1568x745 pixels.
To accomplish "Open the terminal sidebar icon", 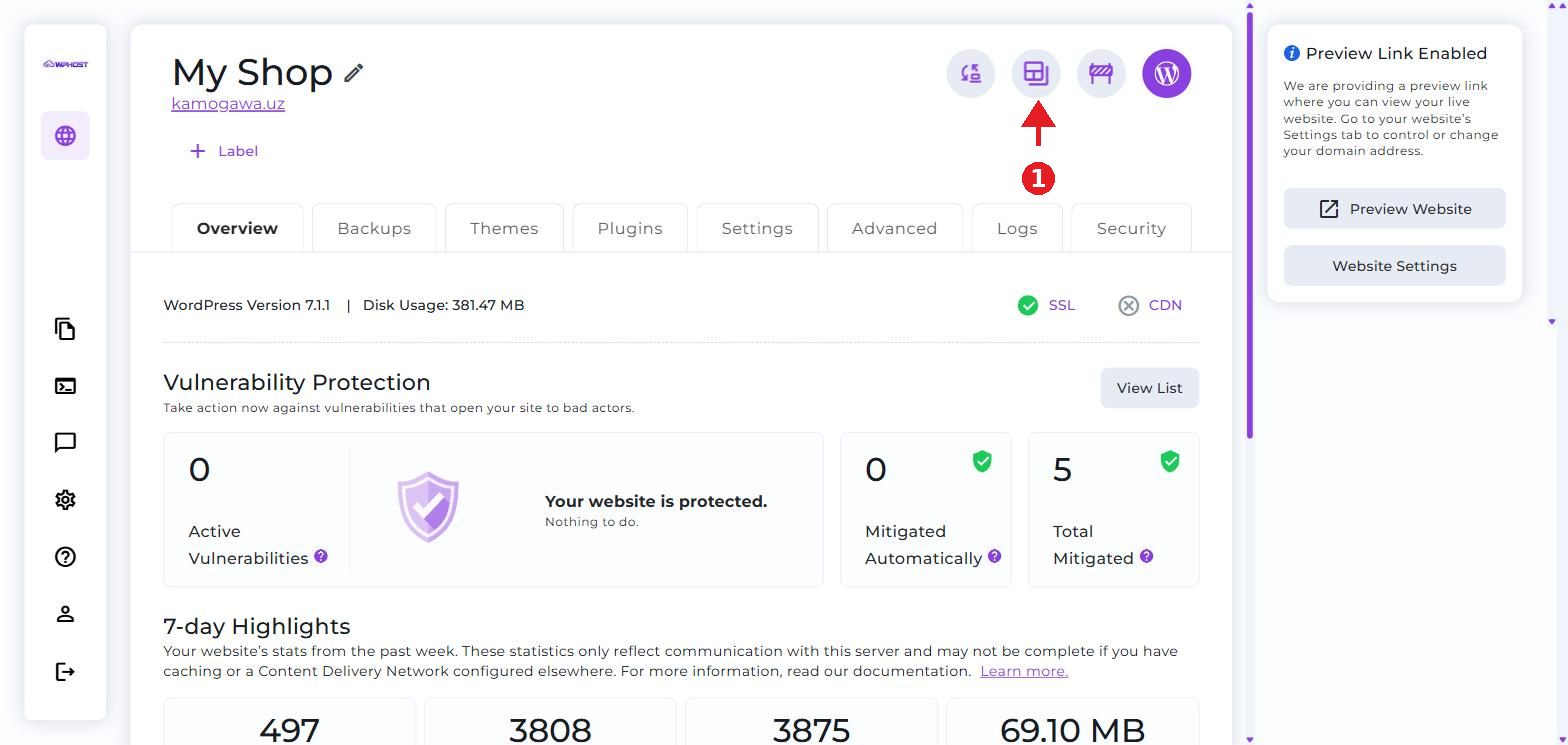I will pyautogui.click(x=65, y=386).
